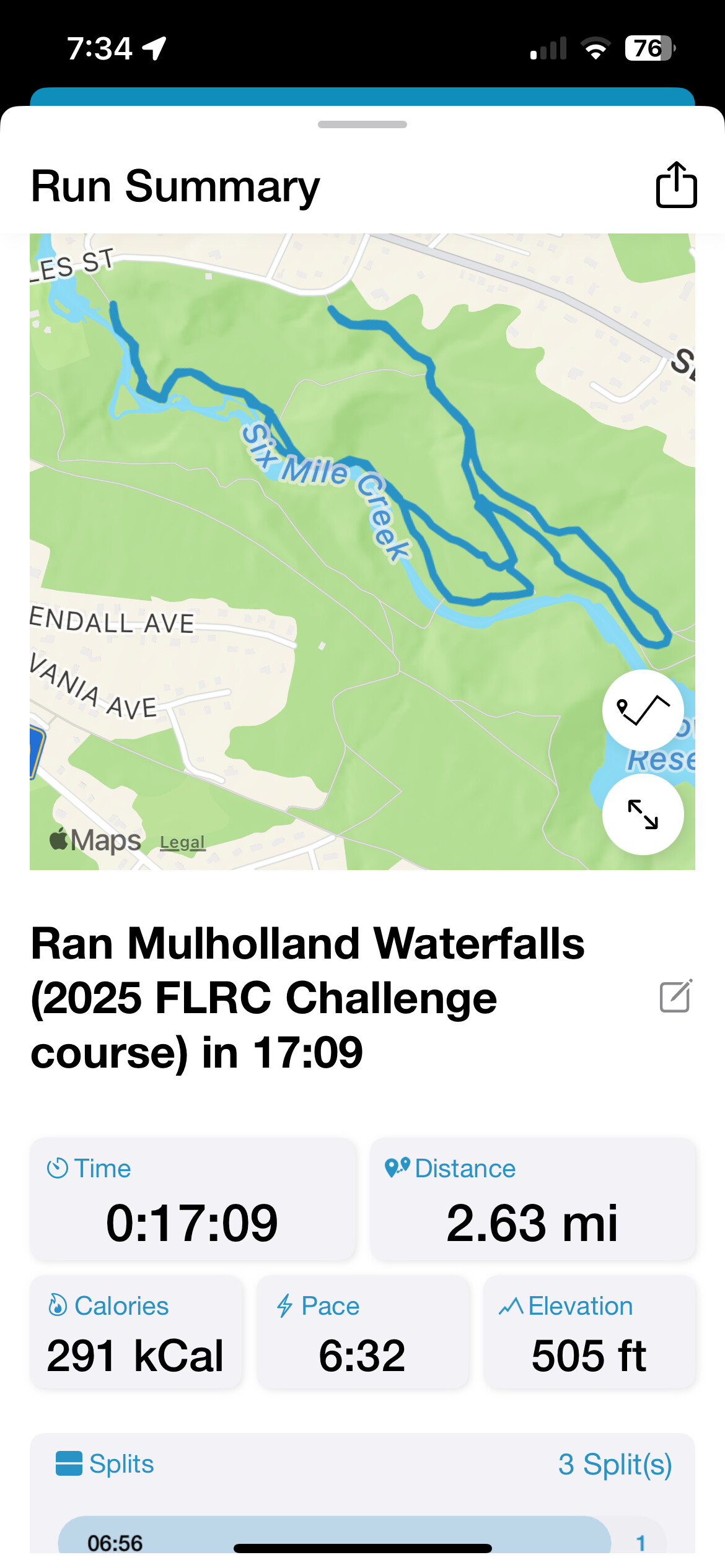
Task: Tap the share icon beside Run Summary
Action: pyautogui.click(x=676, y=185)
